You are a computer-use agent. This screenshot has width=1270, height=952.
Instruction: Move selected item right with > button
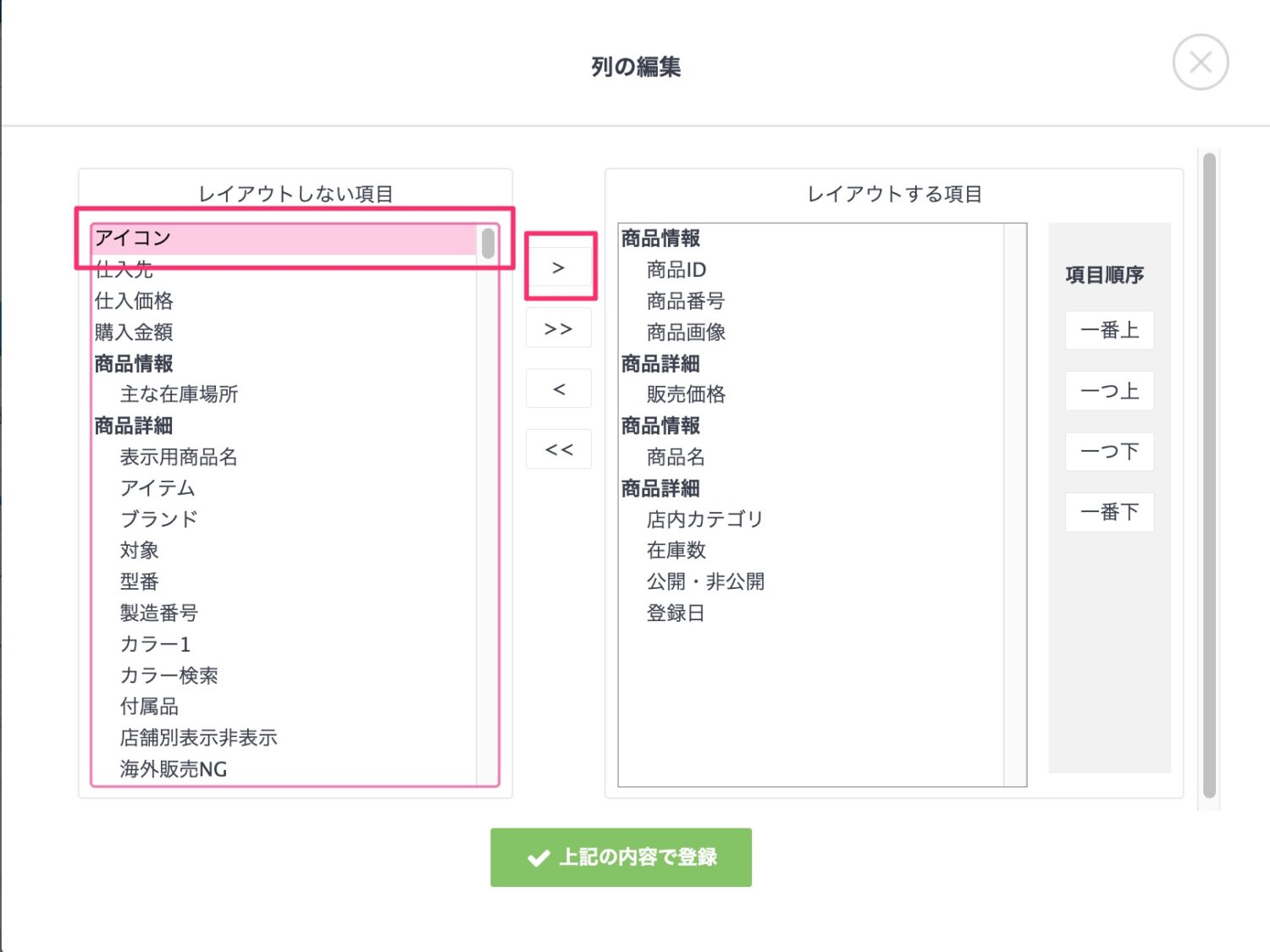click(x=559, y=268)
